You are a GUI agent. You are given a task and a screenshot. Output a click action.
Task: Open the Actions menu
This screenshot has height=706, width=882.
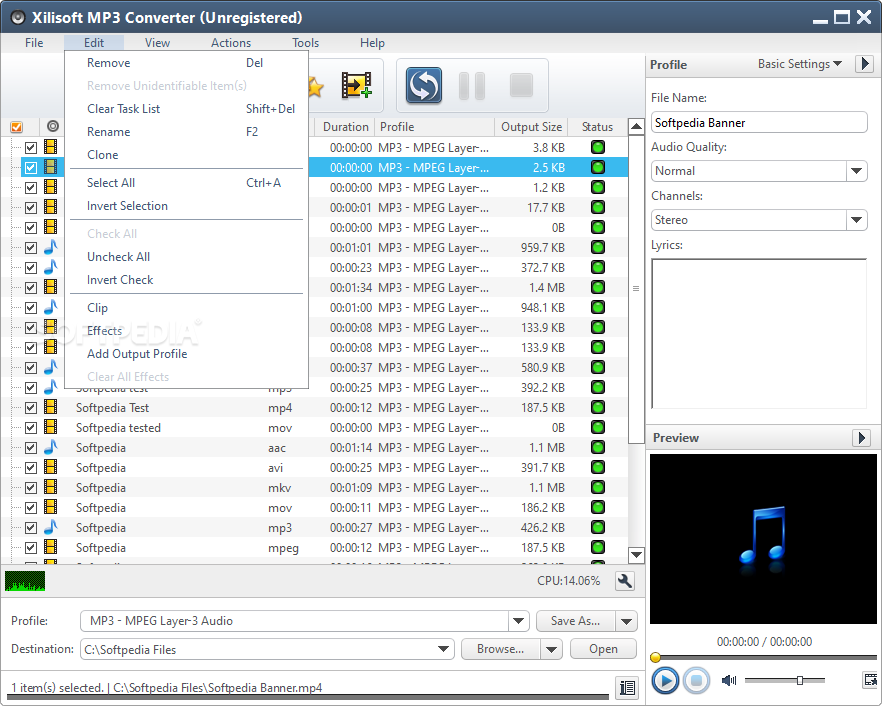click(x=231, y=43)
